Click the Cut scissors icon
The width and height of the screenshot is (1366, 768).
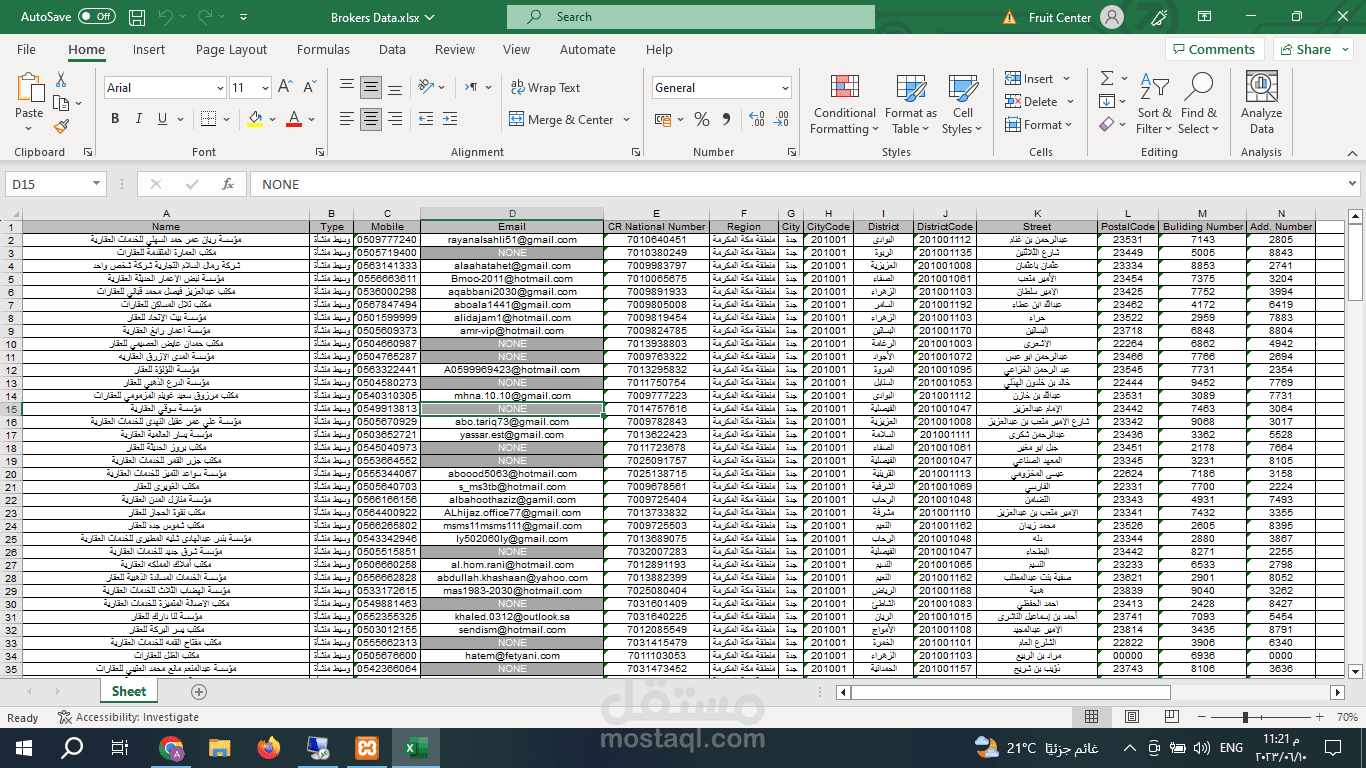click(61, 80)
